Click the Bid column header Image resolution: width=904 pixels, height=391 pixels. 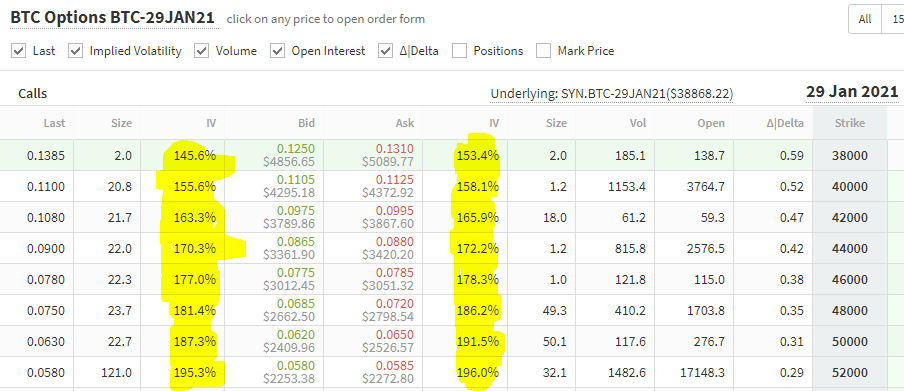[x=307, y=123]
